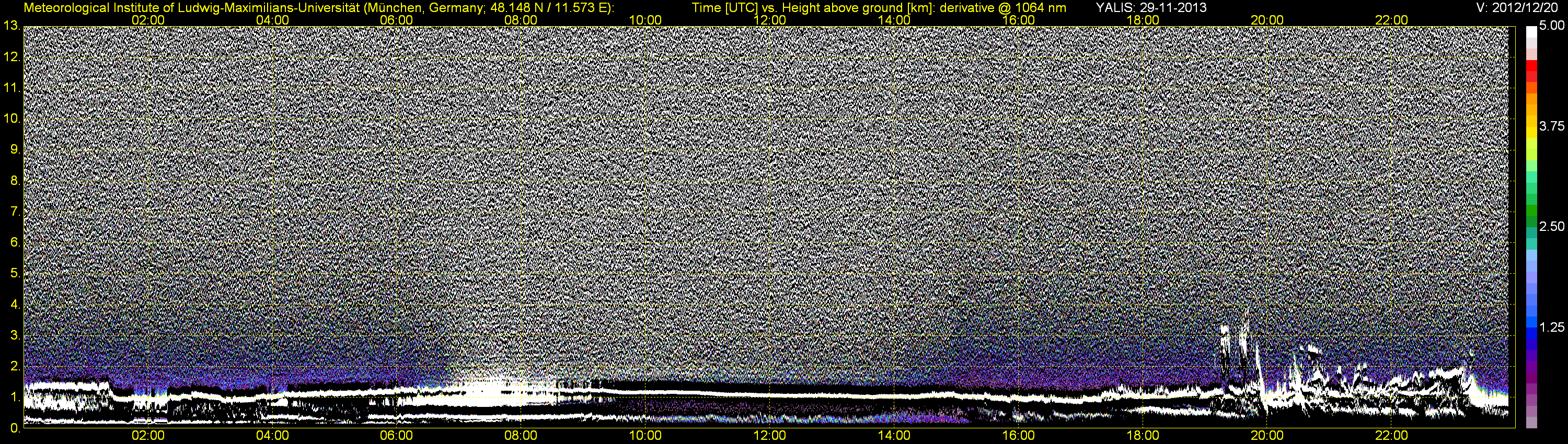The height and width of the screenshot is (444, 1568).
Task: Select the 10:00 label on the upper time axis
Action: coord(645,20)
